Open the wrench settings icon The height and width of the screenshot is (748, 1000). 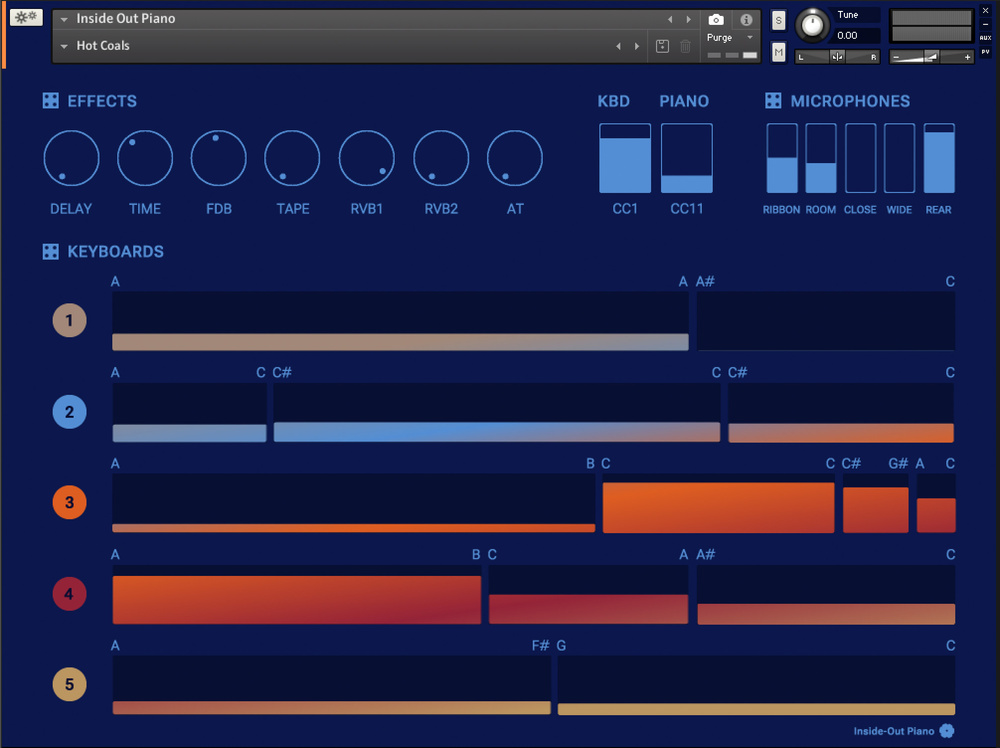[x=27, y=17]
